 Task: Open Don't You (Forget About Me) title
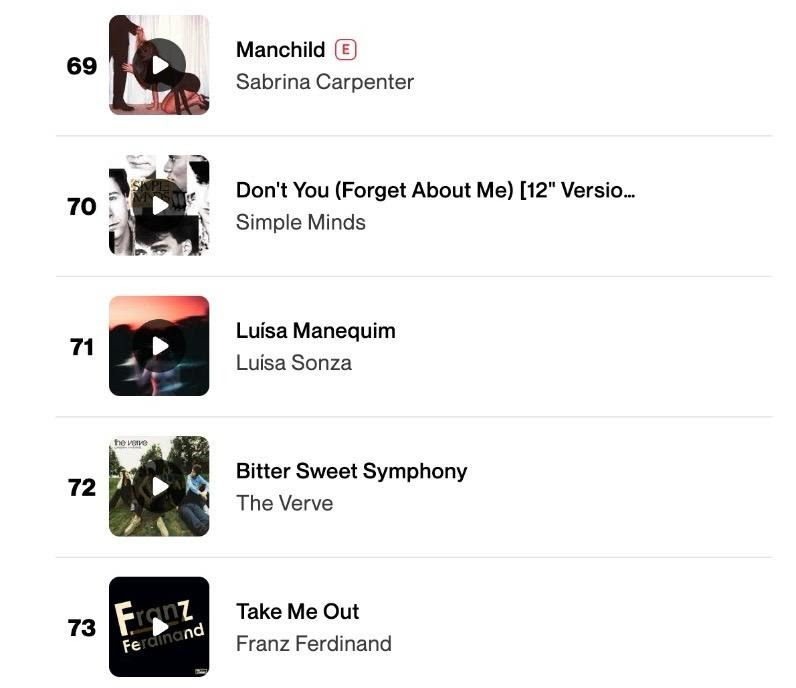(435, 190)
